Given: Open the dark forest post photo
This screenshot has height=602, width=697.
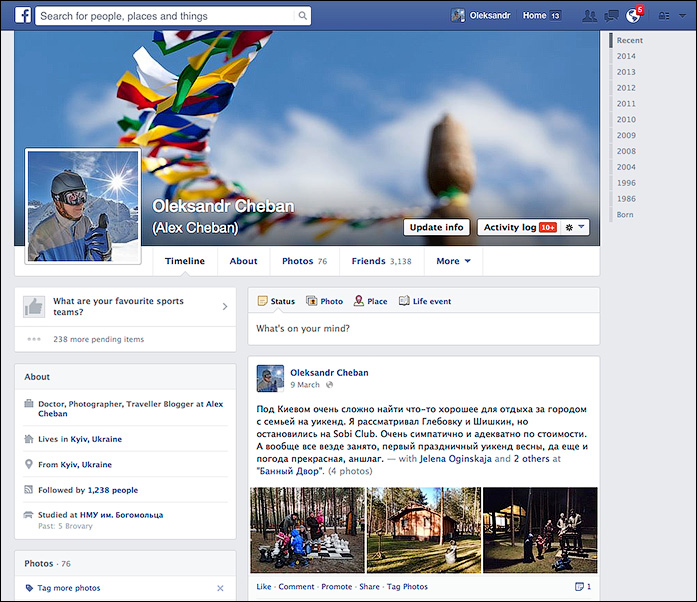Looking at the screenshot, I should 540,530.
